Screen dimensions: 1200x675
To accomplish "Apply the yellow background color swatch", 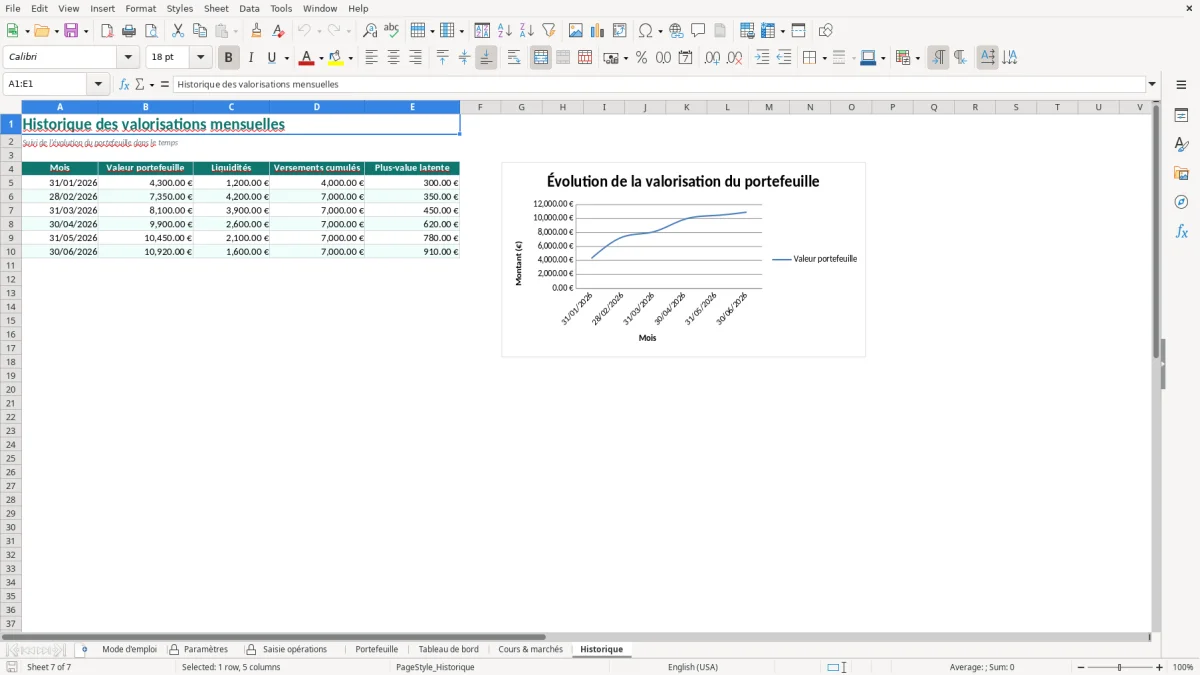I will 336,58.
